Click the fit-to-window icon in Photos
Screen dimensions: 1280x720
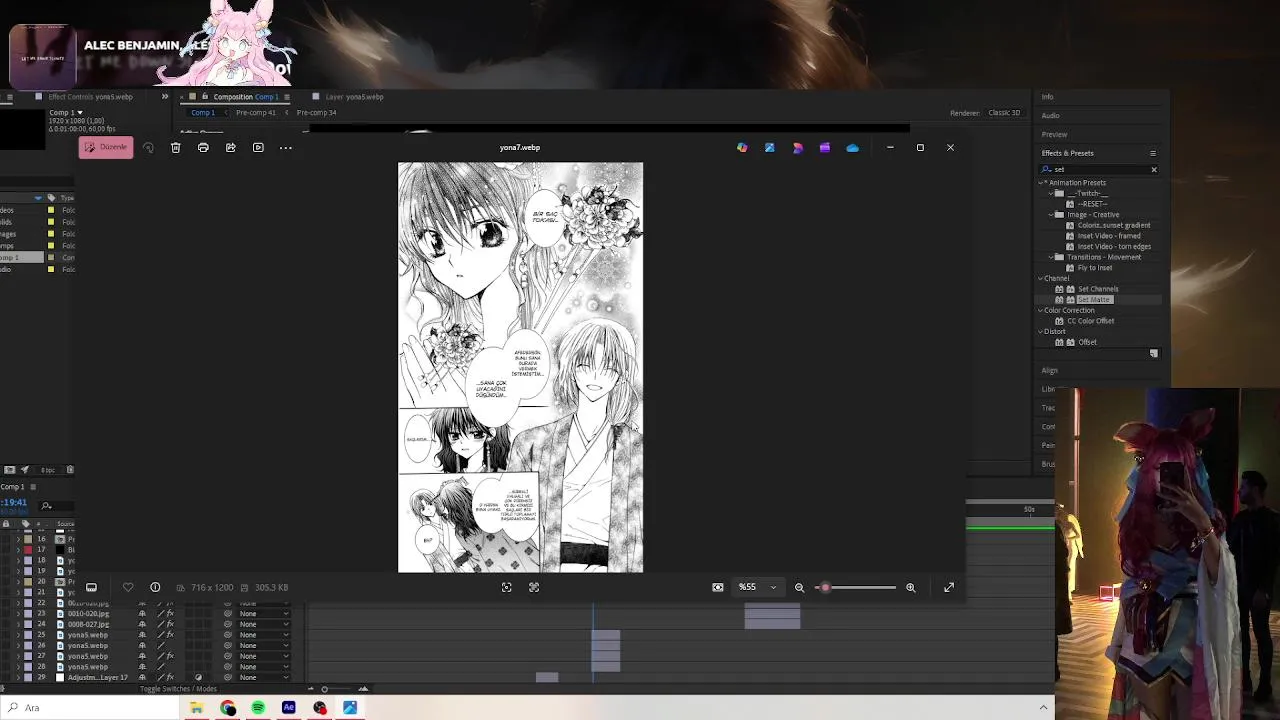507,587
